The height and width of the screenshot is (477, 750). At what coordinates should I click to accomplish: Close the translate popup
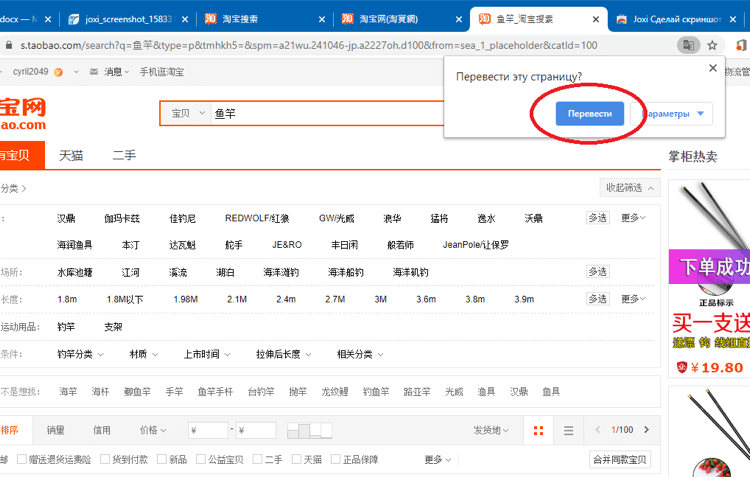(713, 68)
